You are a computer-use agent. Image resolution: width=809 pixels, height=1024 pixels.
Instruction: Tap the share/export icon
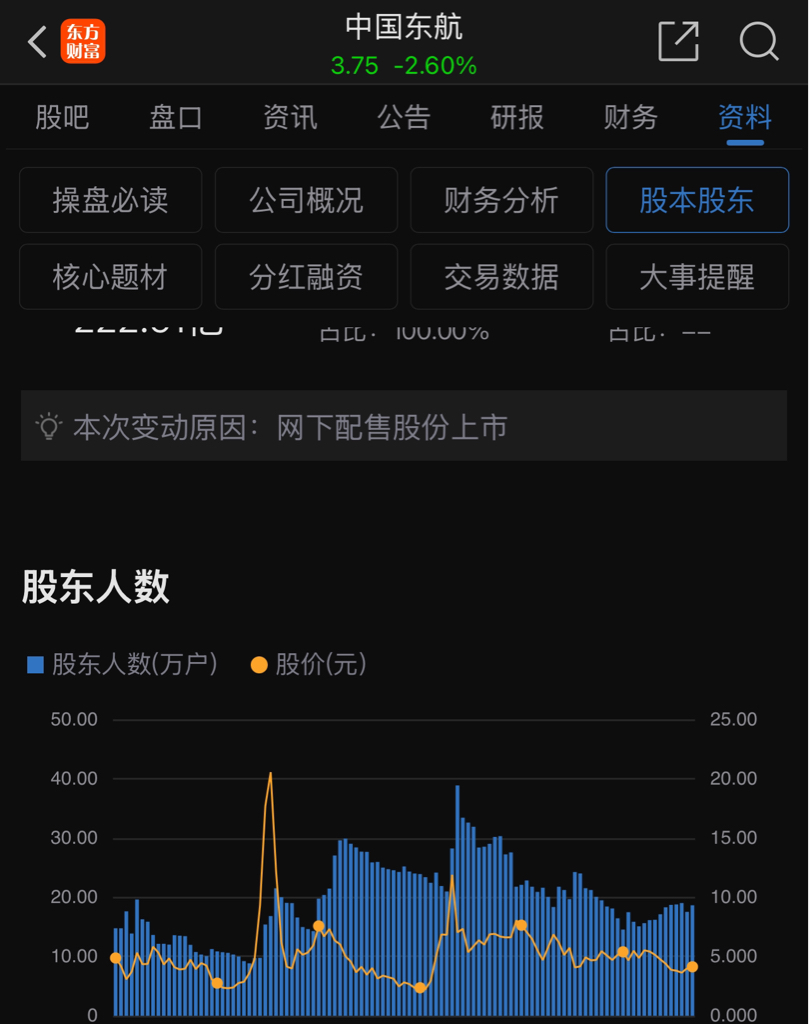click(x=678, y=41)
